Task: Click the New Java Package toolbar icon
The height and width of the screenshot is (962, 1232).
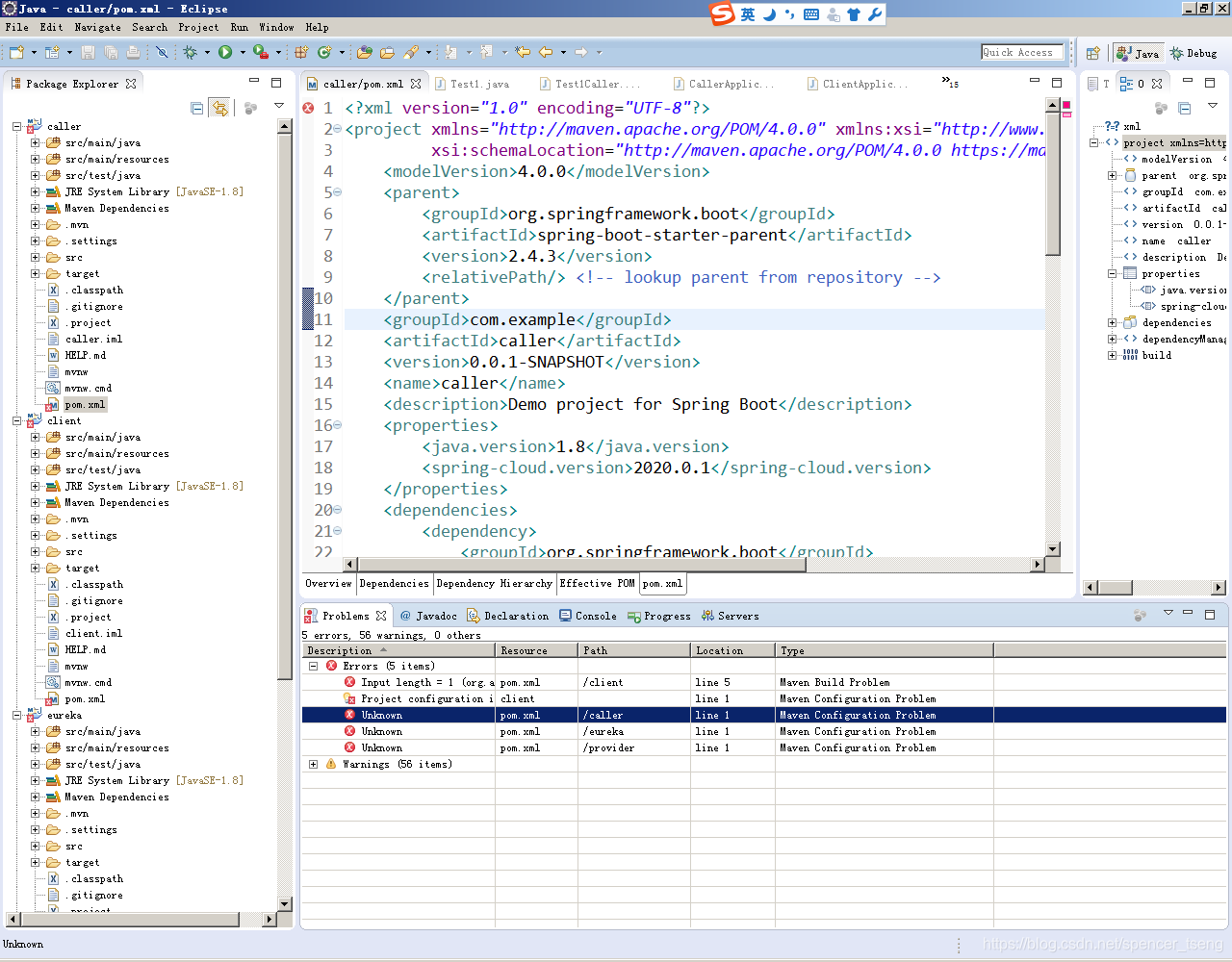Action: coord(301,52)
